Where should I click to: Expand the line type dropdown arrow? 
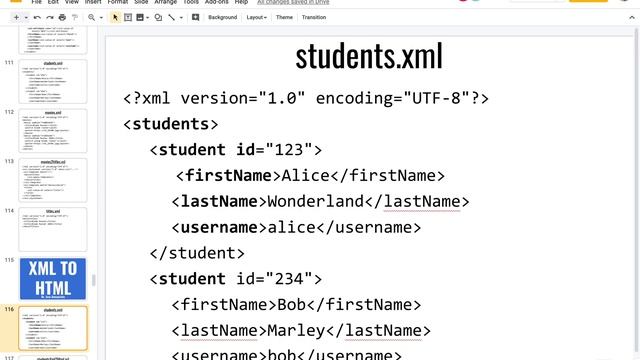181,18
